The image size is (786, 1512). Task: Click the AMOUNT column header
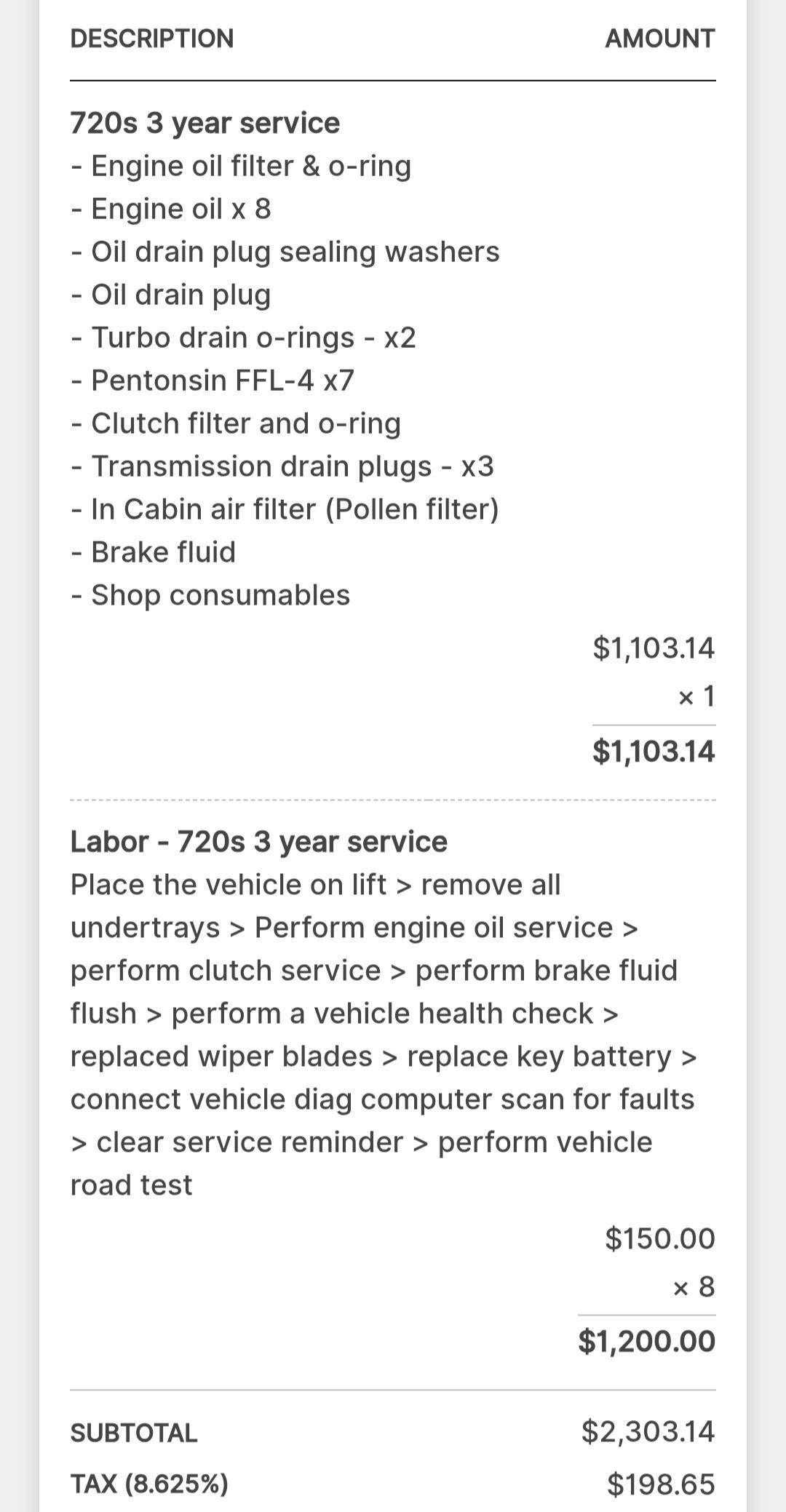pyautogui.click(x=659, y=39)
